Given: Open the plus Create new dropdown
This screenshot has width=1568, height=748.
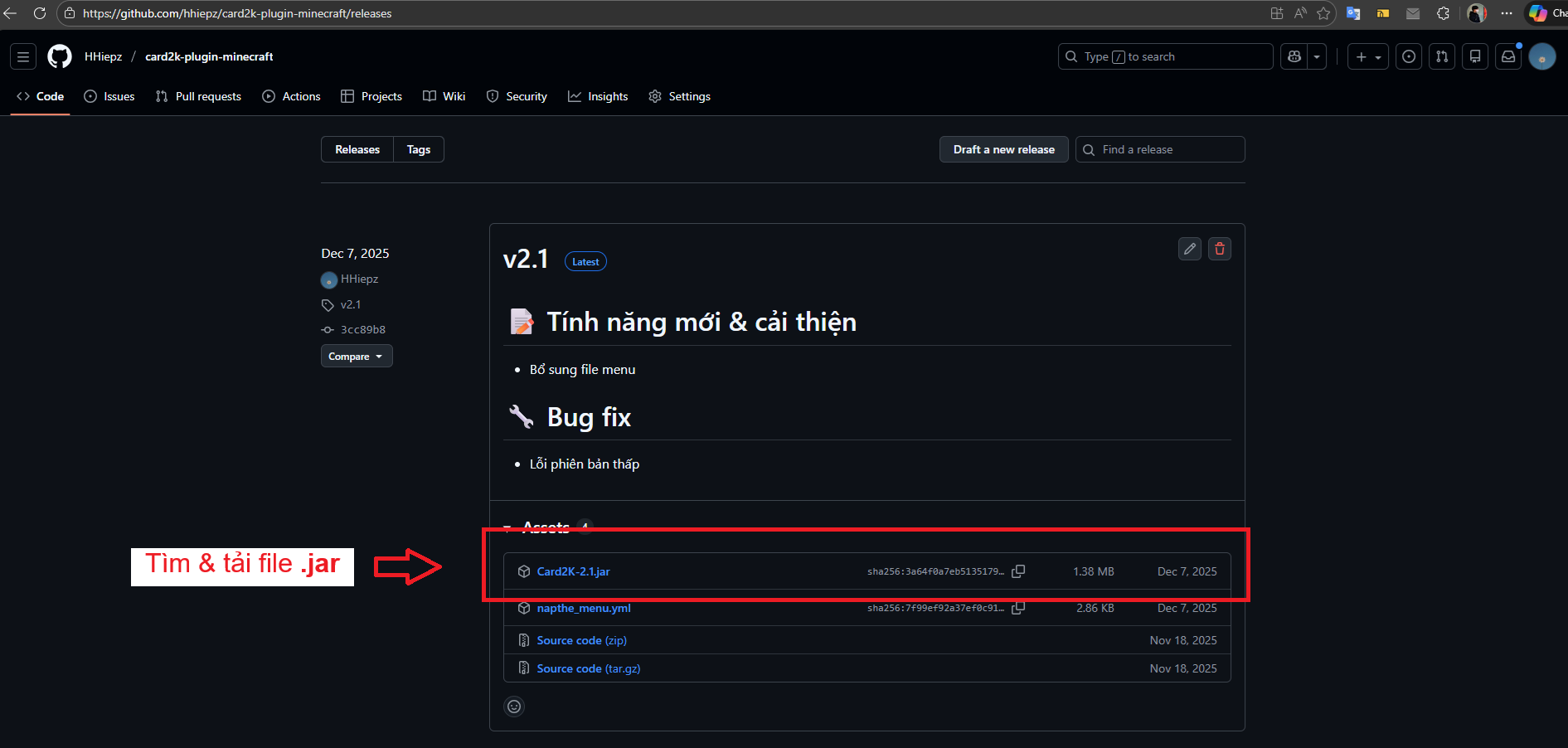Looking at the screenshot, I should pyautogui.click(x=1367, y=56).
